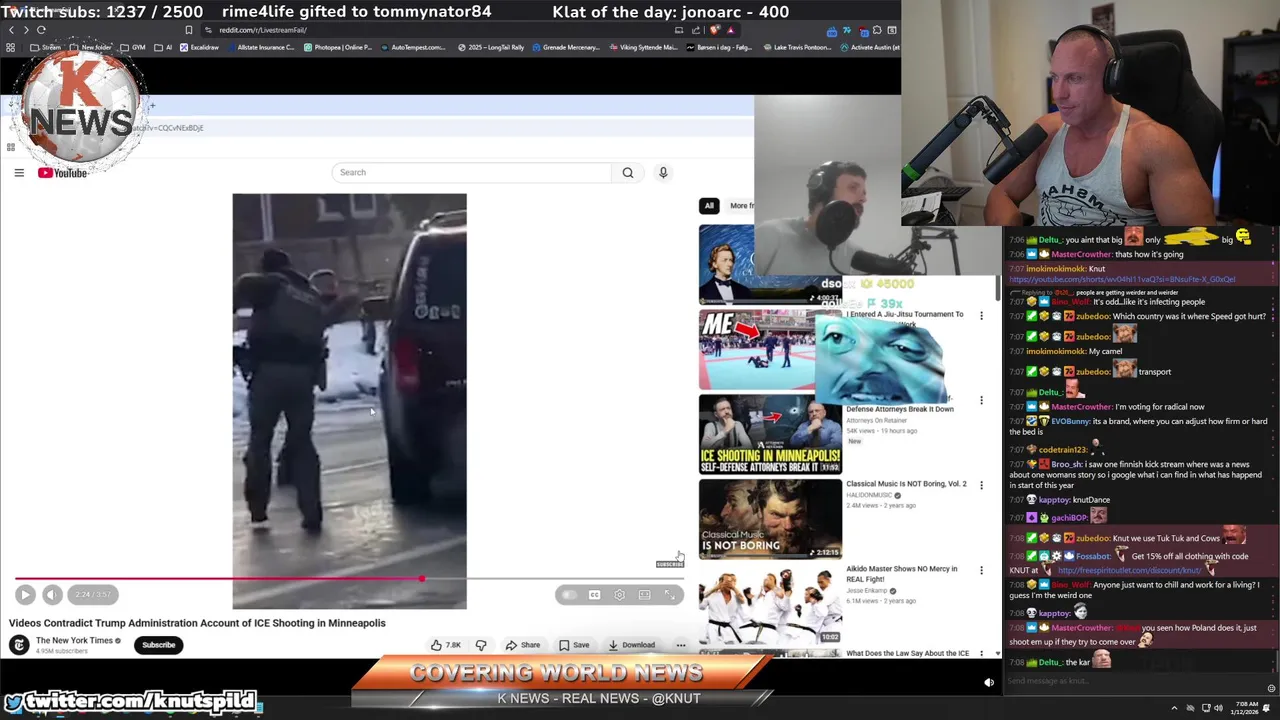Open options for Classical Music video
The width and height of the screenshot is (1280, 720).
[x=981, y=485]
